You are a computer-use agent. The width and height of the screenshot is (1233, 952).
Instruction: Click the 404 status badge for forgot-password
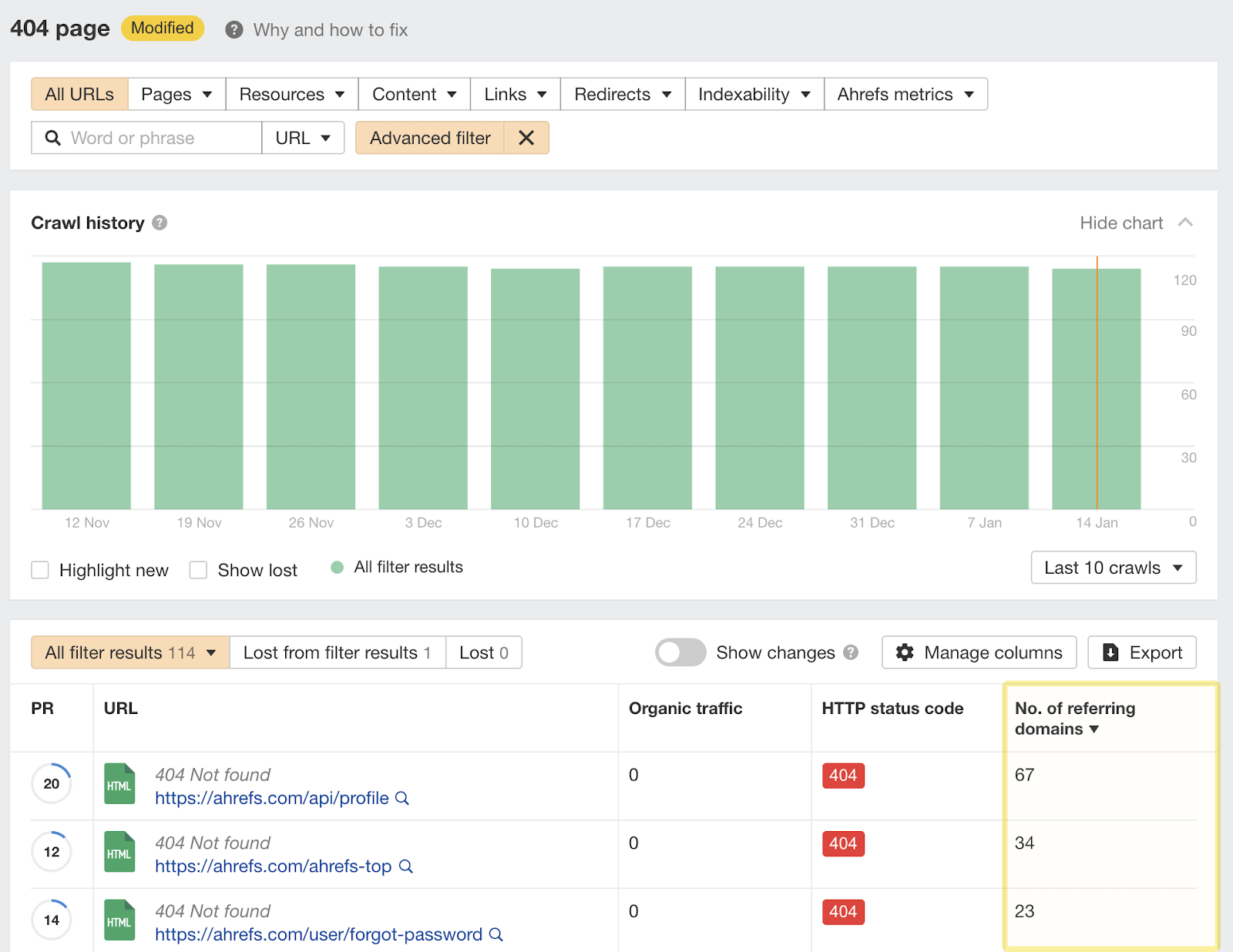click(843, 912)
